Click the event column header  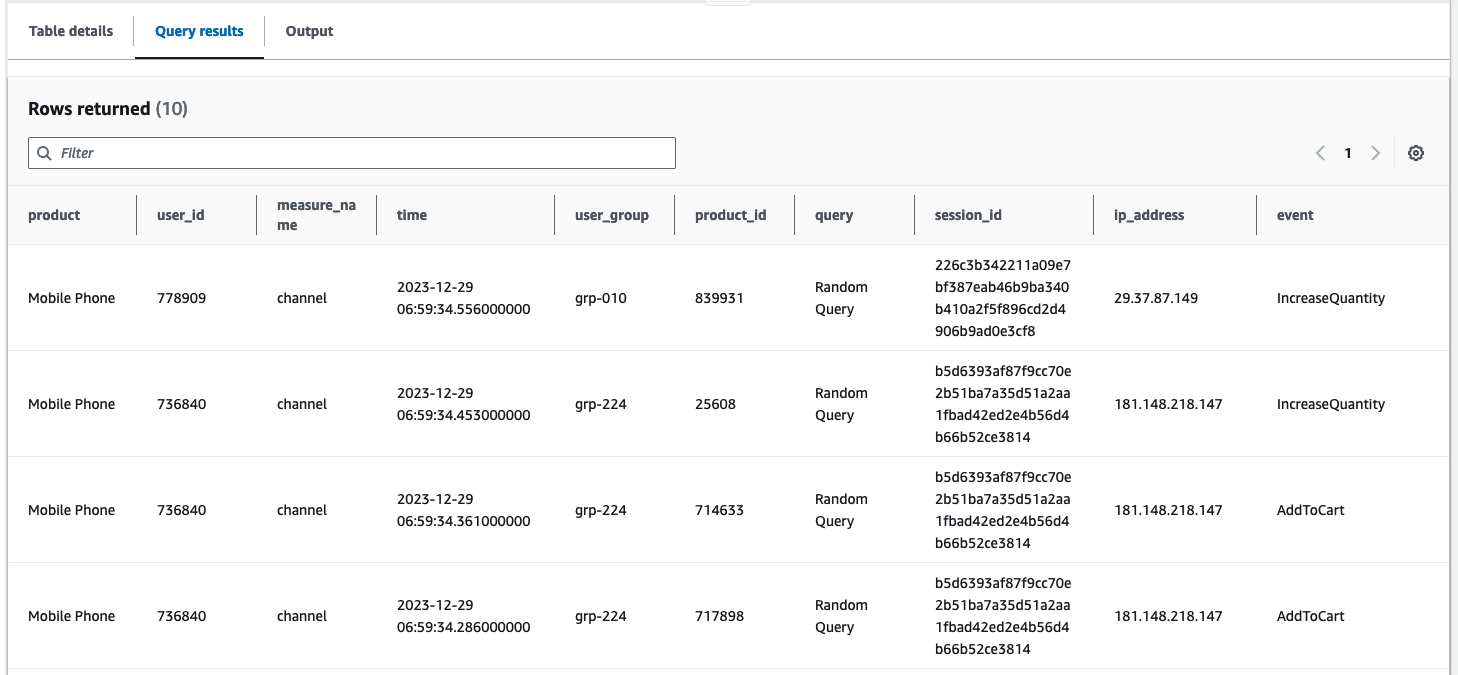pos(1295,215)
